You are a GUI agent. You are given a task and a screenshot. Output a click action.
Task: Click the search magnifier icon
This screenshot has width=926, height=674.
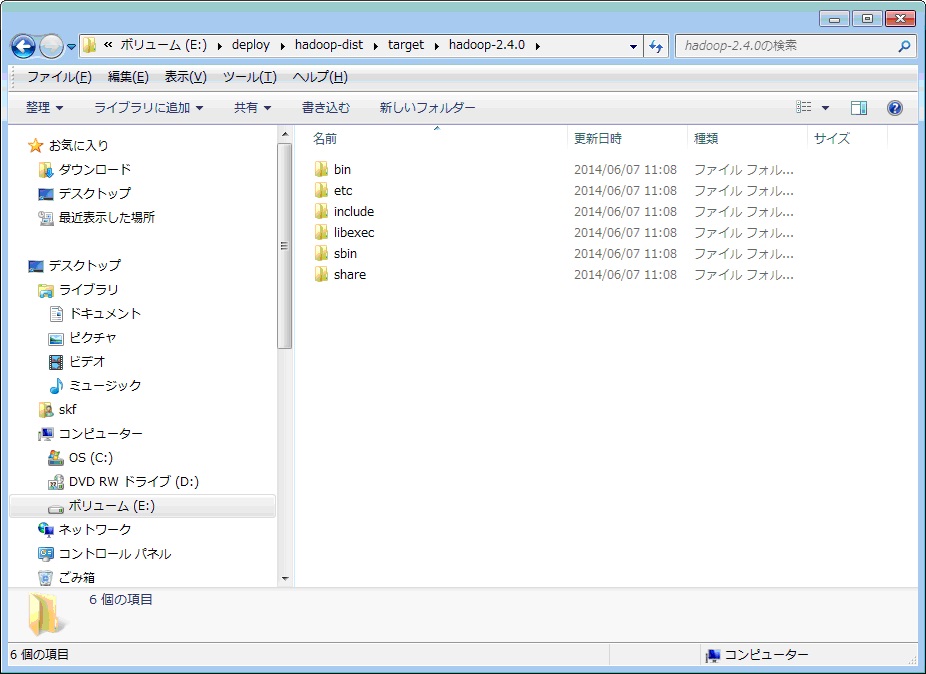(904, 46)
